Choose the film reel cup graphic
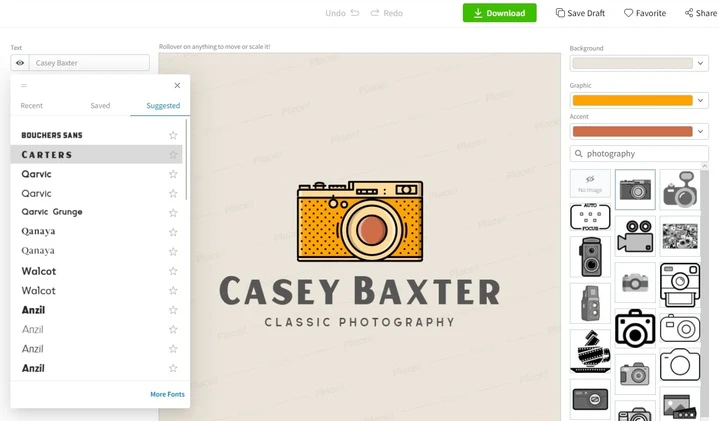Image resolution: width=719 pixels, height=421 pixels. coord(590,351)
